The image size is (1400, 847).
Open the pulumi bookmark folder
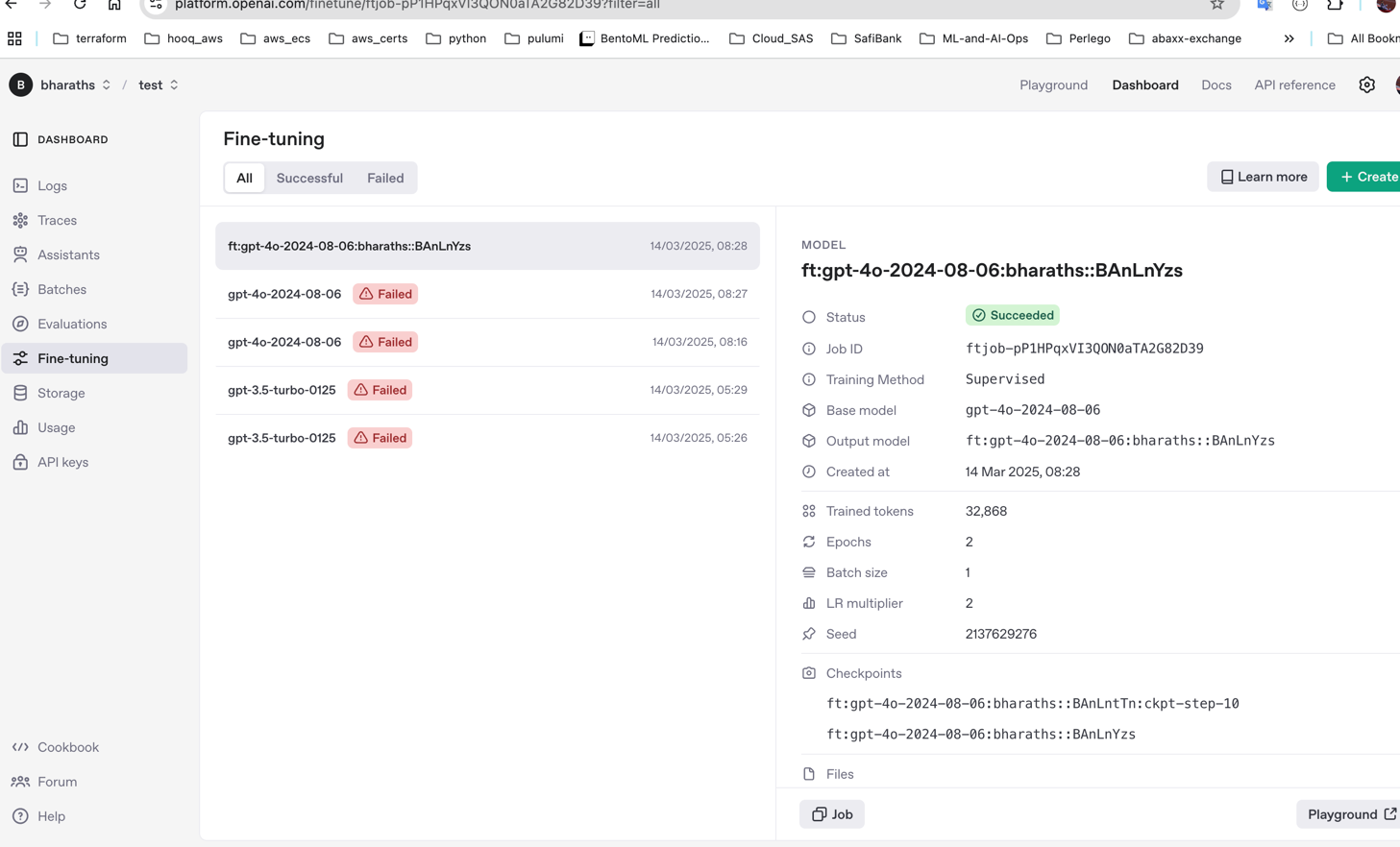(x=533, y=38)
